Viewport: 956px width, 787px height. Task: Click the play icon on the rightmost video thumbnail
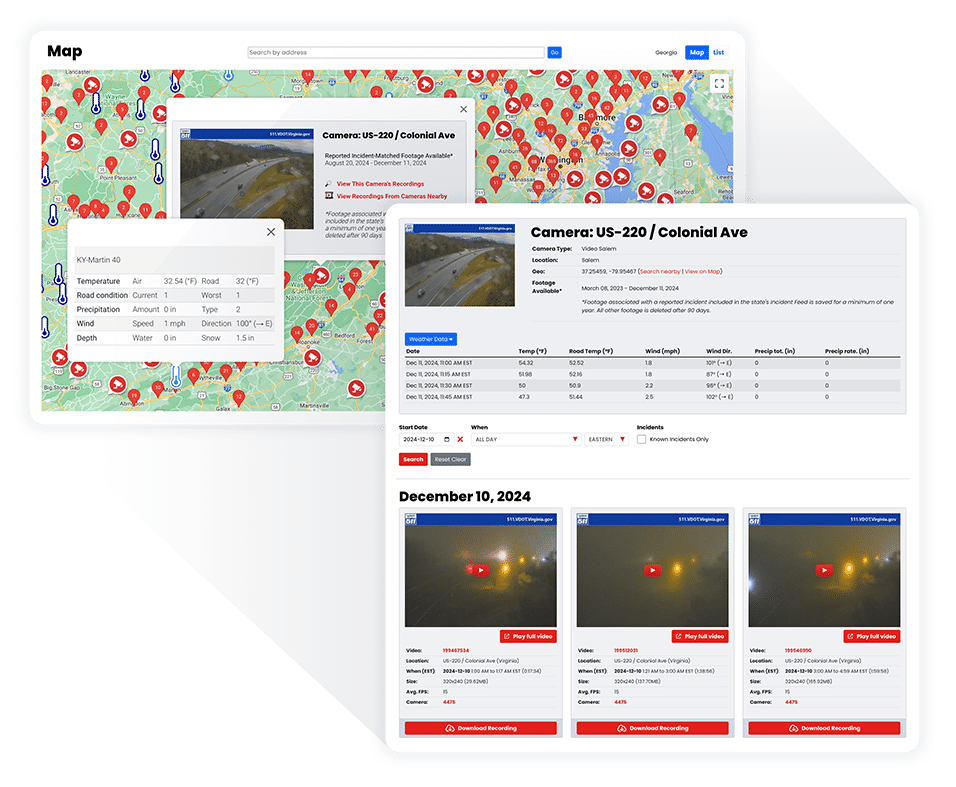coord(824,570)
